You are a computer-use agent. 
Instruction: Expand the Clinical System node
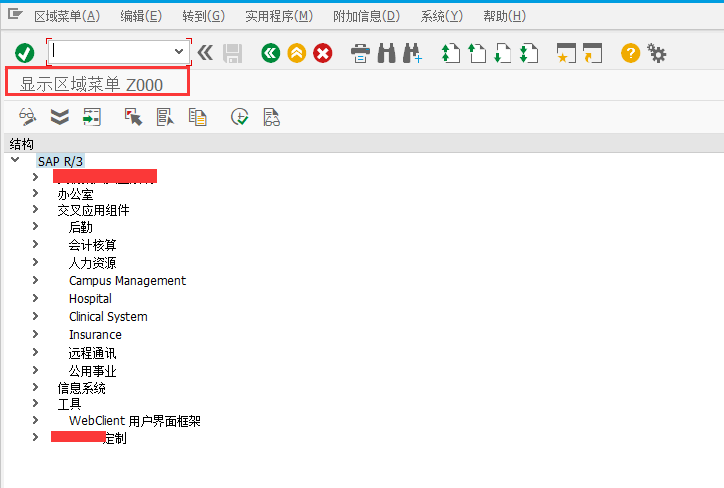[x=35, y=316]
